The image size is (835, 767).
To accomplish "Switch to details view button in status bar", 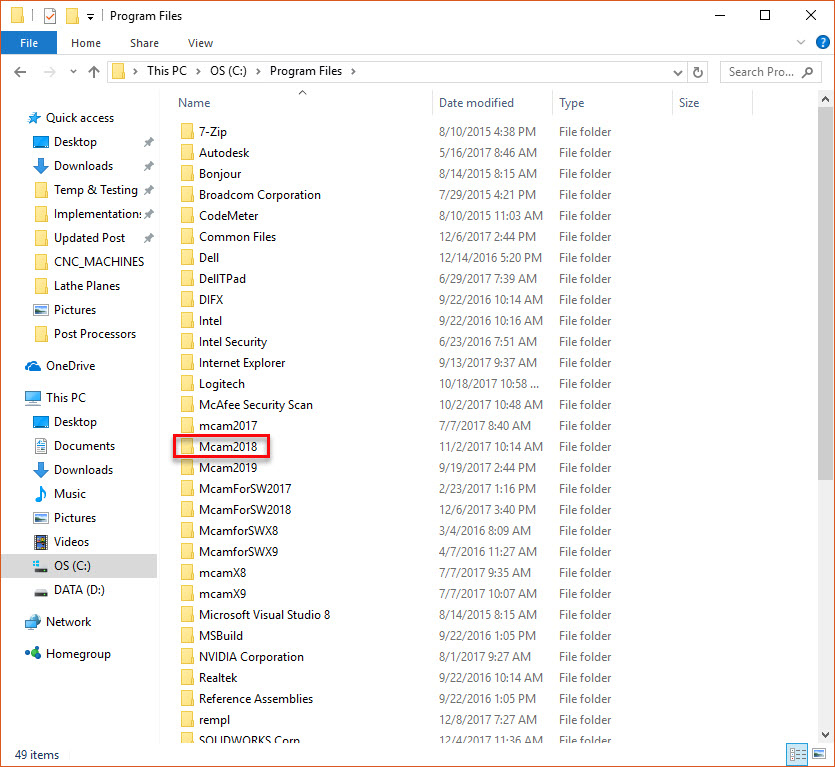I will point(797,754).
